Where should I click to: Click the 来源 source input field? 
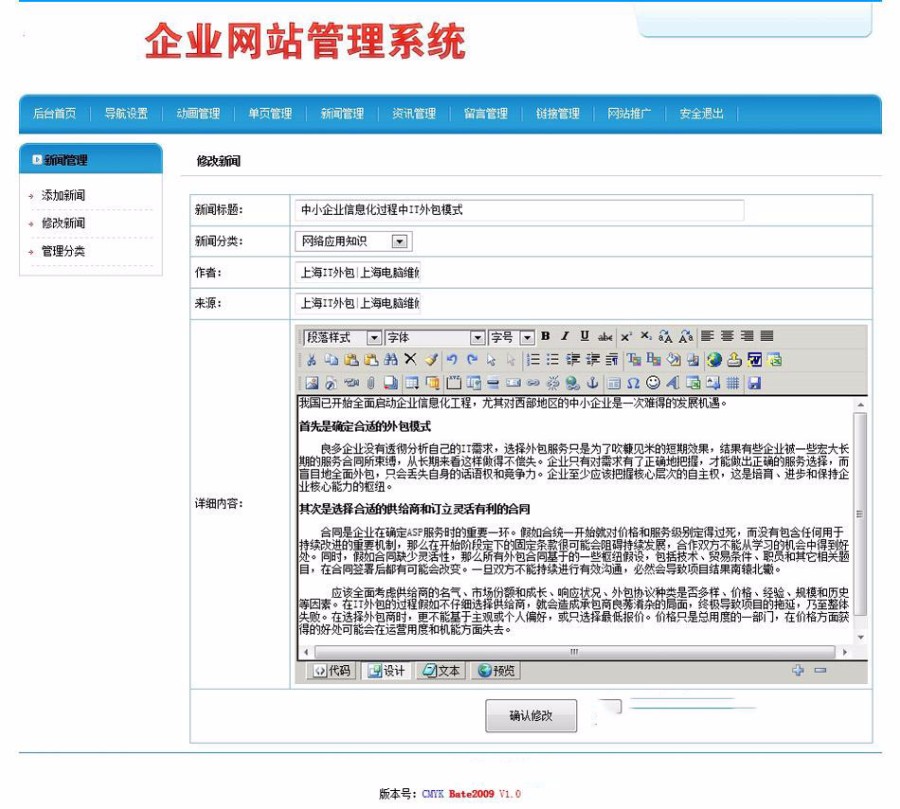[358, 303]
